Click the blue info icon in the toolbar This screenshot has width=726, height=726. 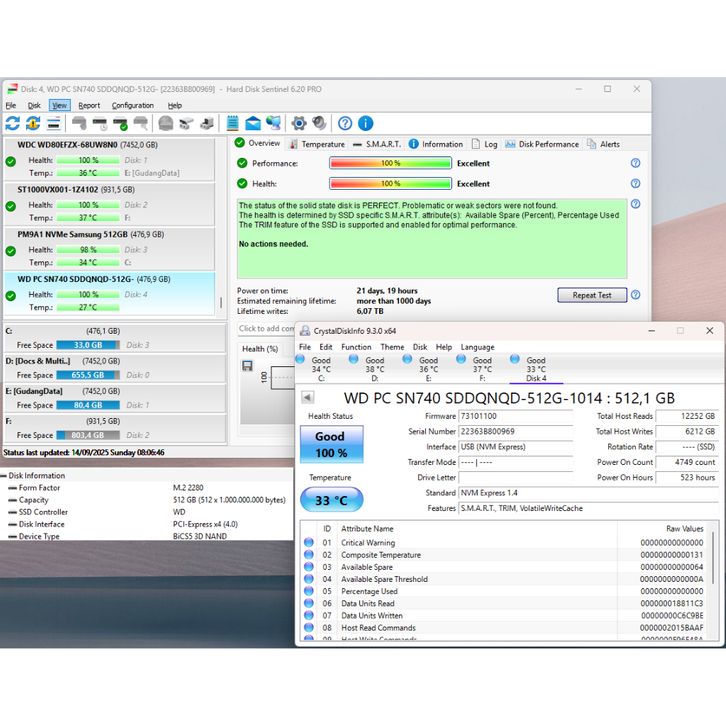(x=365, y=123)
